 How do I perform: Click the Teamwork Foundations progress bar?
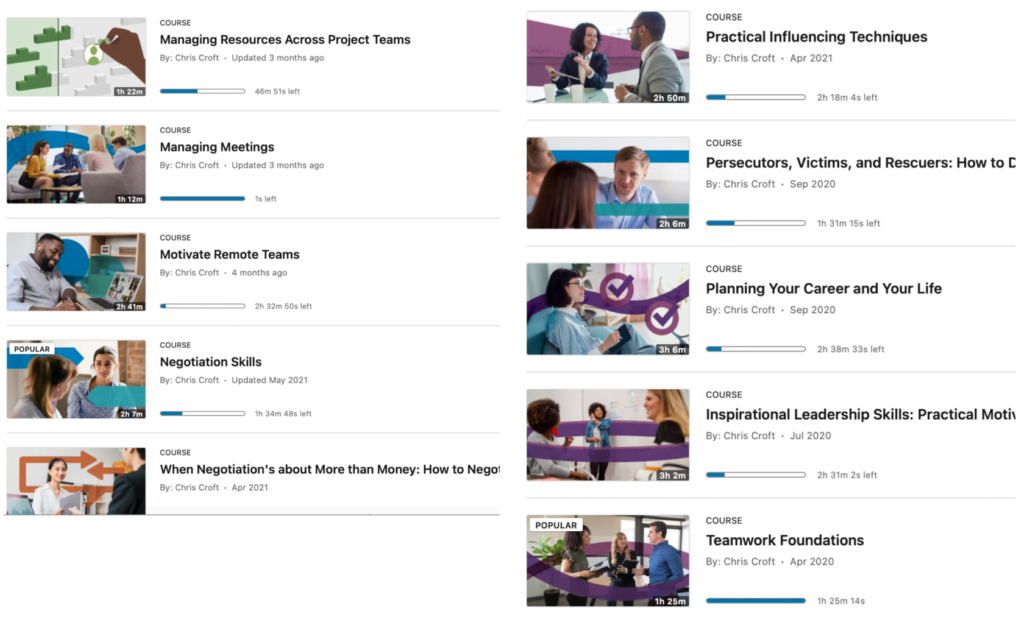(755, 601)
